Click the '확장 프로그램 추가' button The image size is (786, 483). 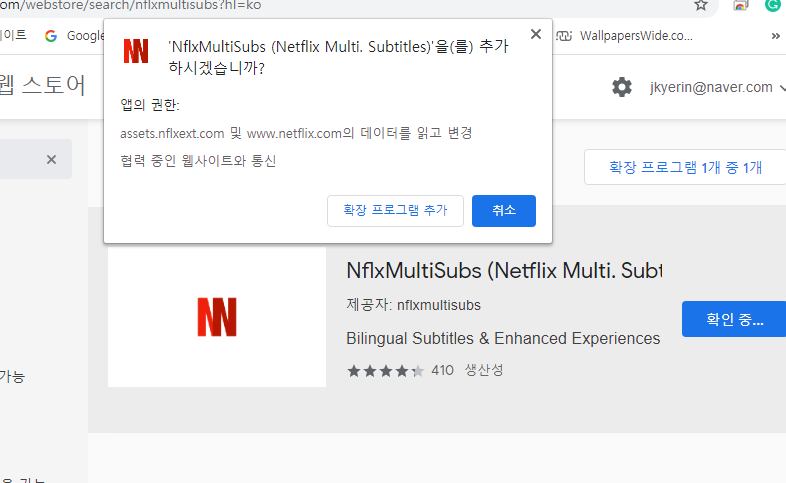395,210
